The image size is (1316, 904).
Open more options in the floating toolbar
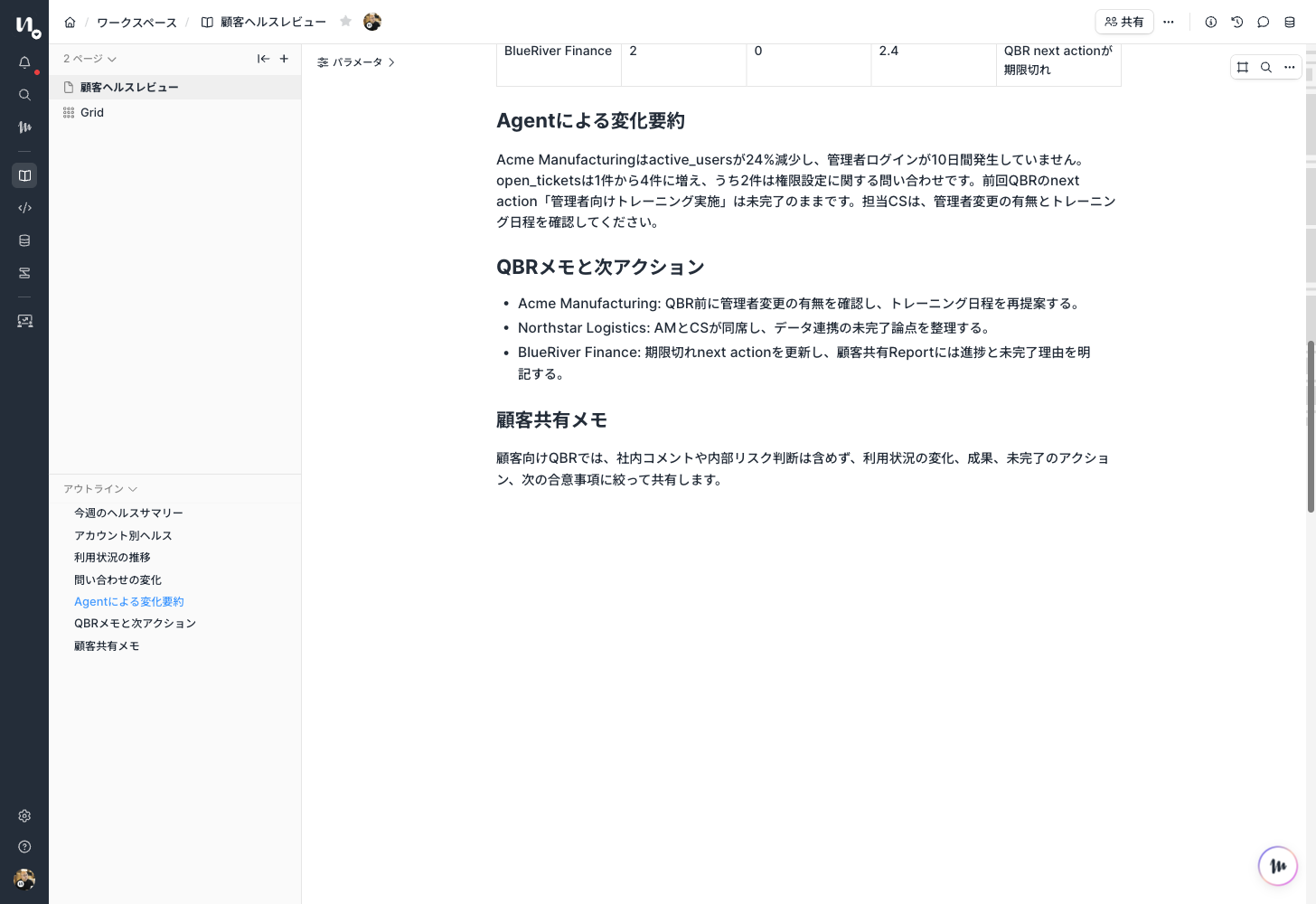(1290, 67)
